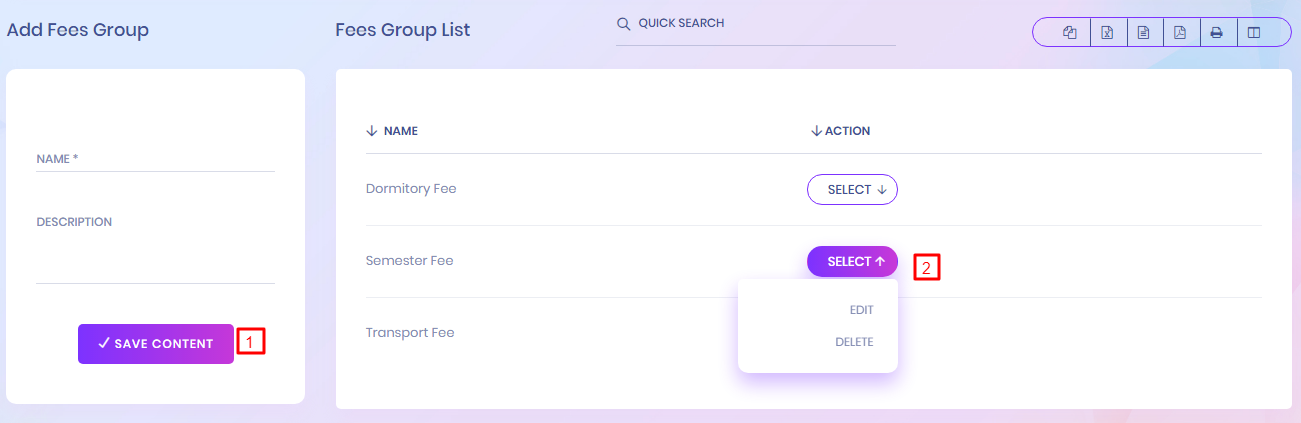Export the list to Excel
This screenshot has width=1301, height=423.
1107,33
